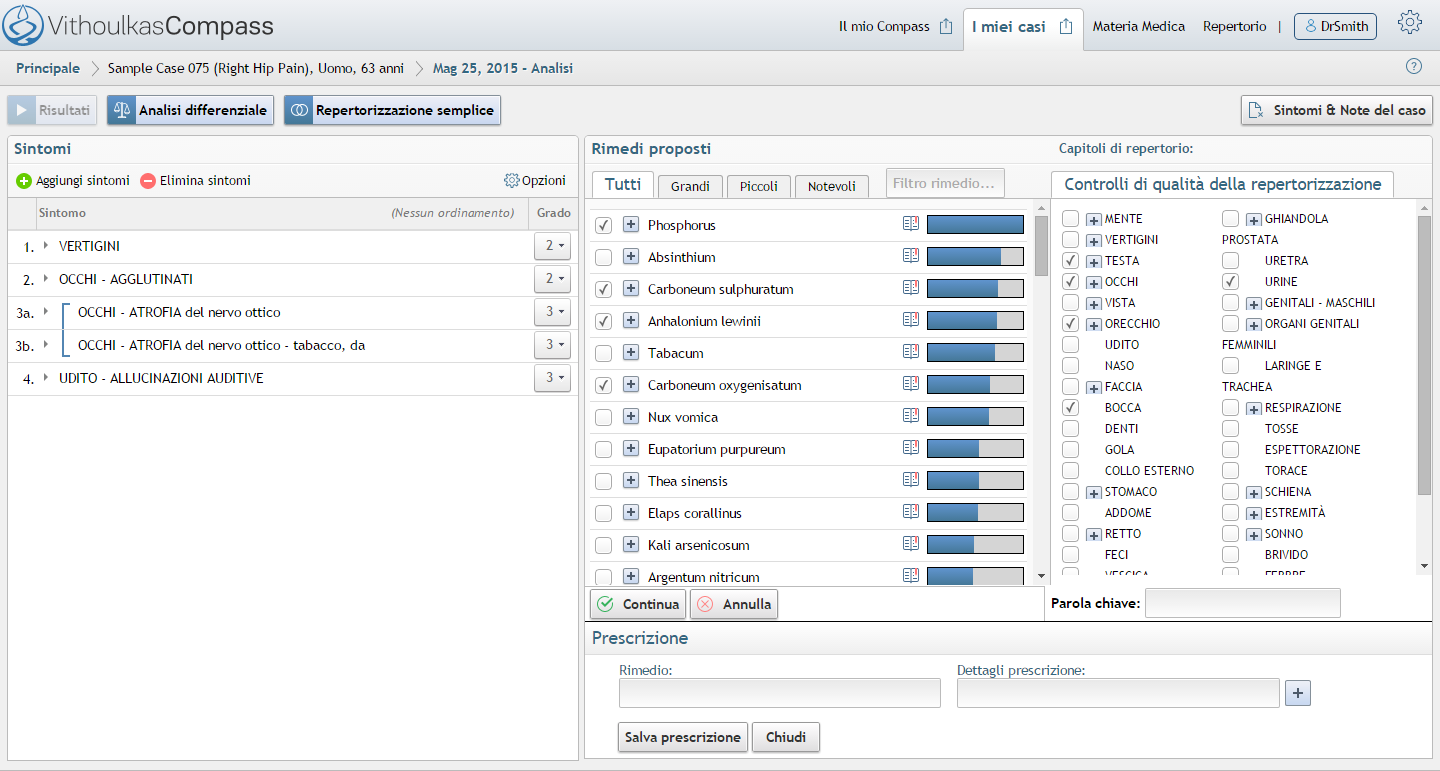Expand the STOMACO chapter plus
The image size is (1440, 771).
(x=1094, y=492)
